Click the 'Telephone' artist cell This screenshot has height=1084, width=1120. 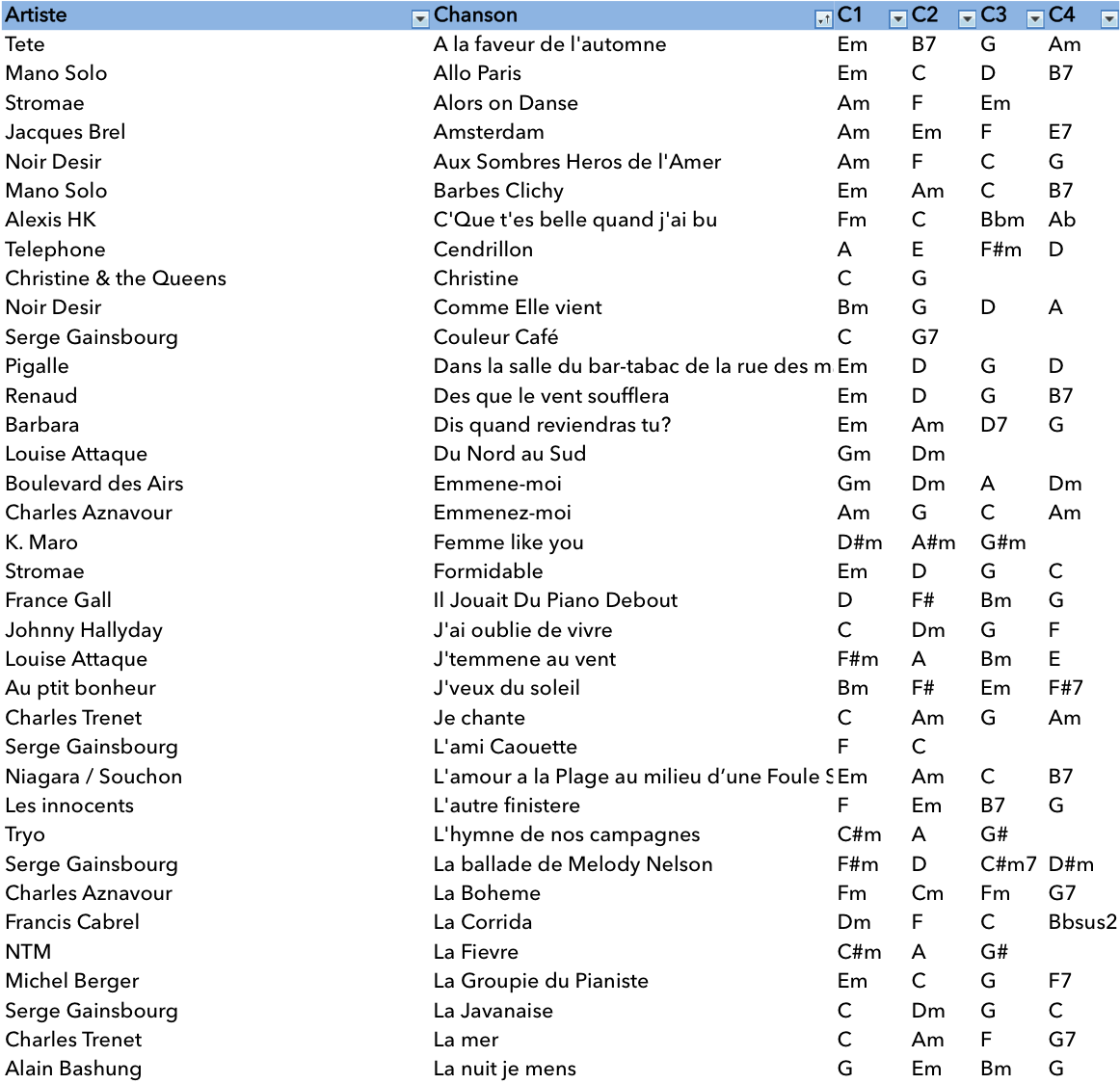click(x=55, y=250)
